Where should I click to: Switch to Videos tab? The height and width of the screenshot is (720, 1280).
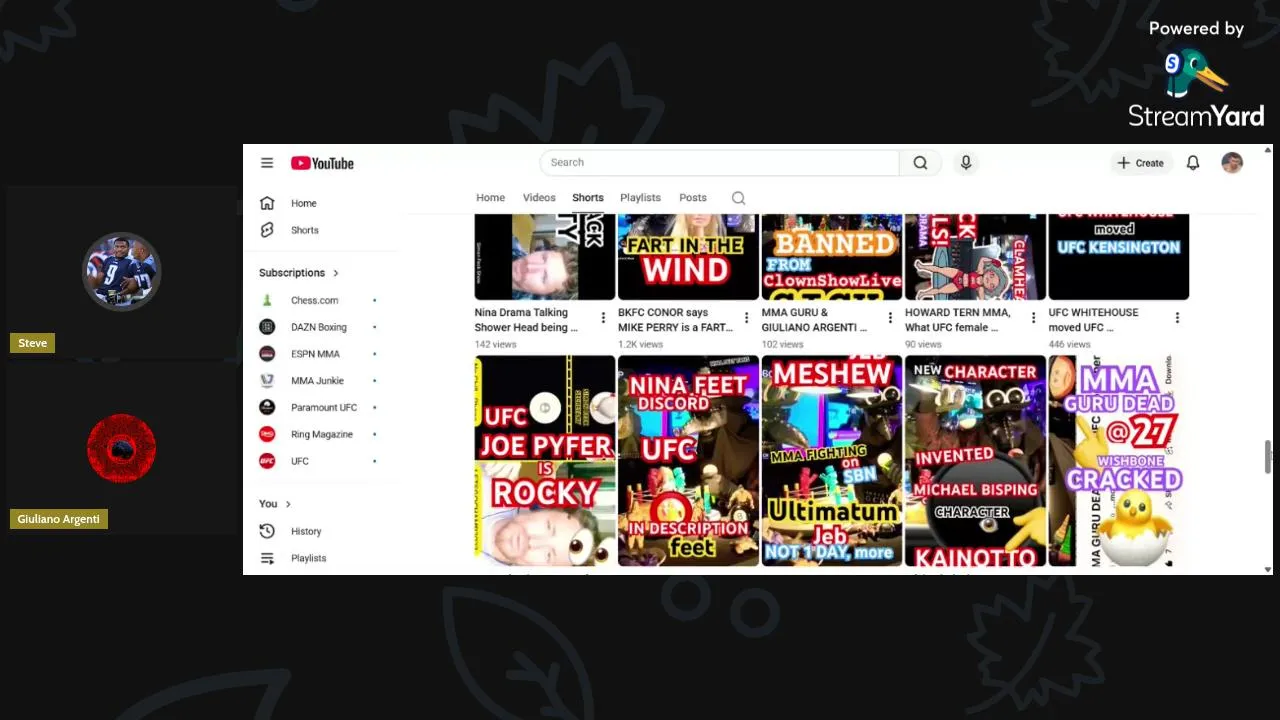pos(539,198)
